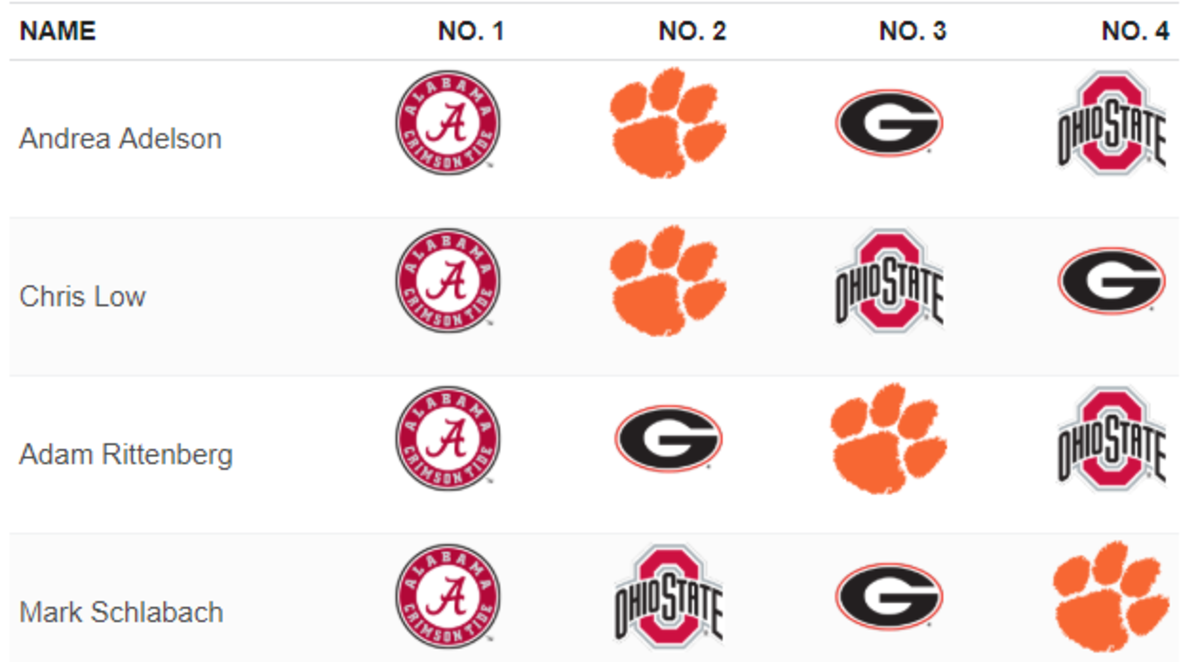This screenshot has height=662, width=1200.
Task: Open Chris Low's No. 4 Georgia logo
Action: click(1112, 281)
